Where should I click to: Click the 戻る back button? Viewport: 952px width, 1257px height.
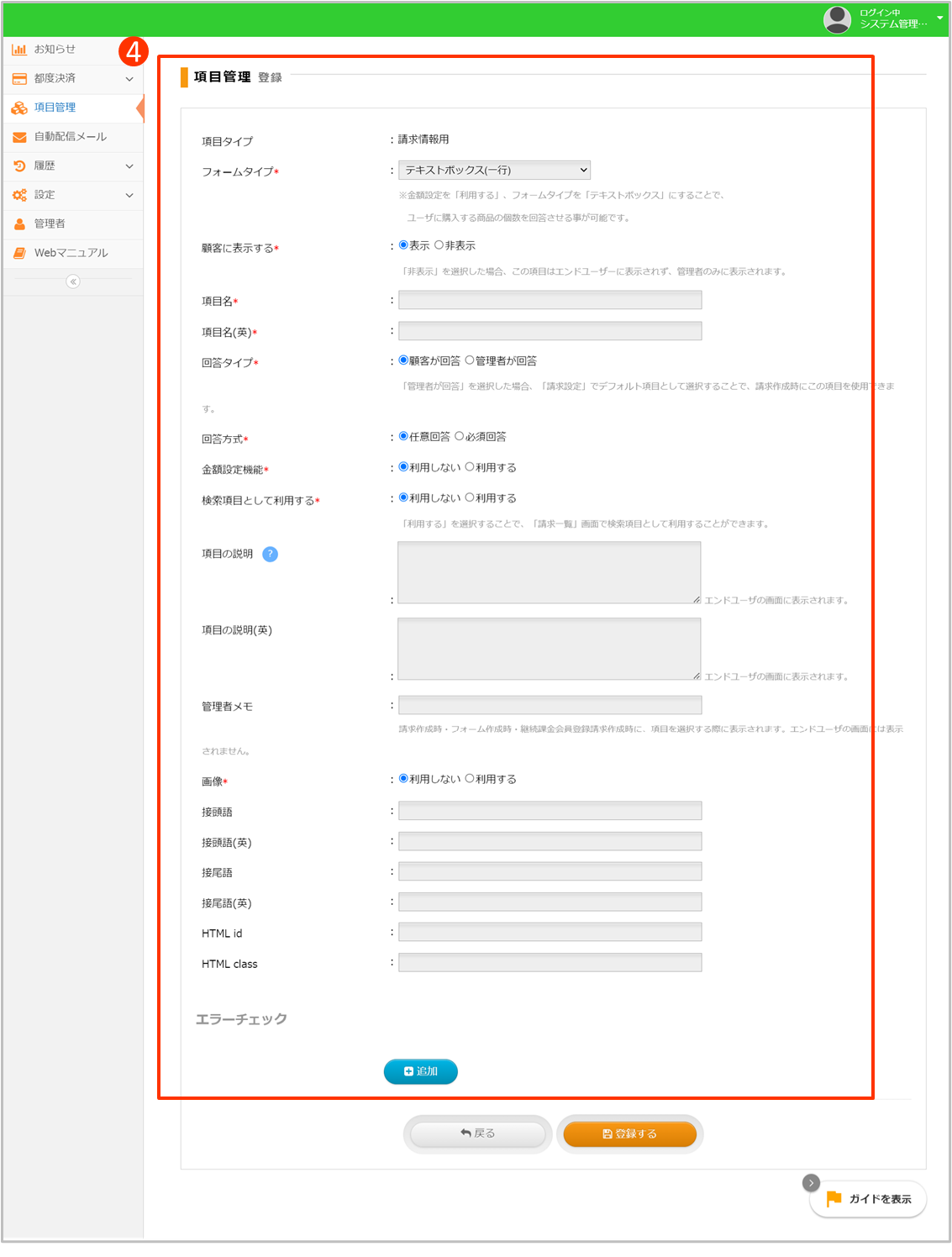point(477,1133)
